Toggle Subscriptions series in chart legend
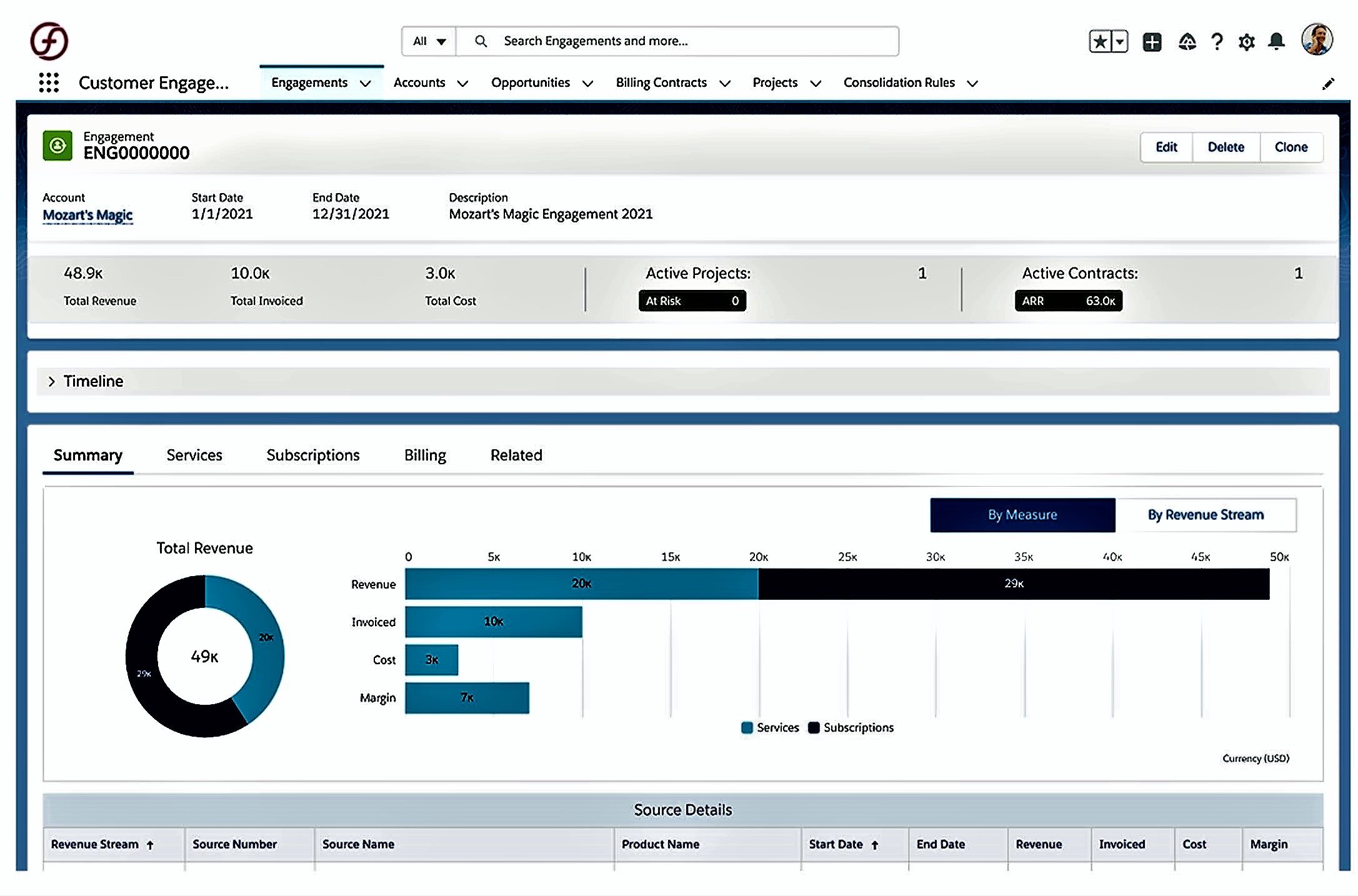The image size is (1358, 896). pos(851,727)
